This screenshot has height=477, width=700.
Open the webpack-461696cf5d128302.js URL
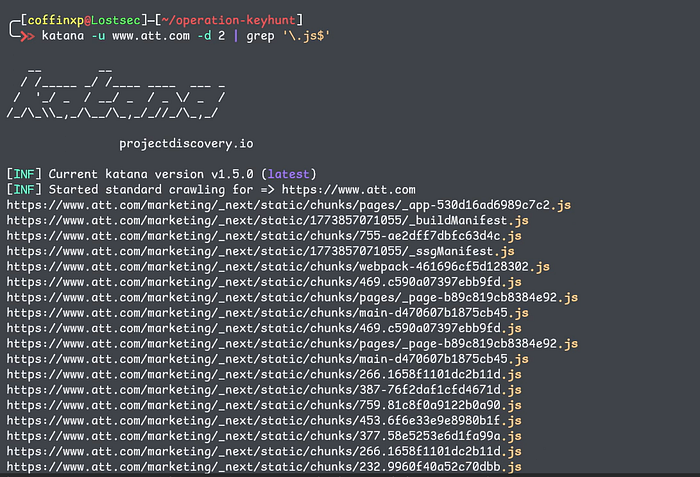(x=278, y=267)
